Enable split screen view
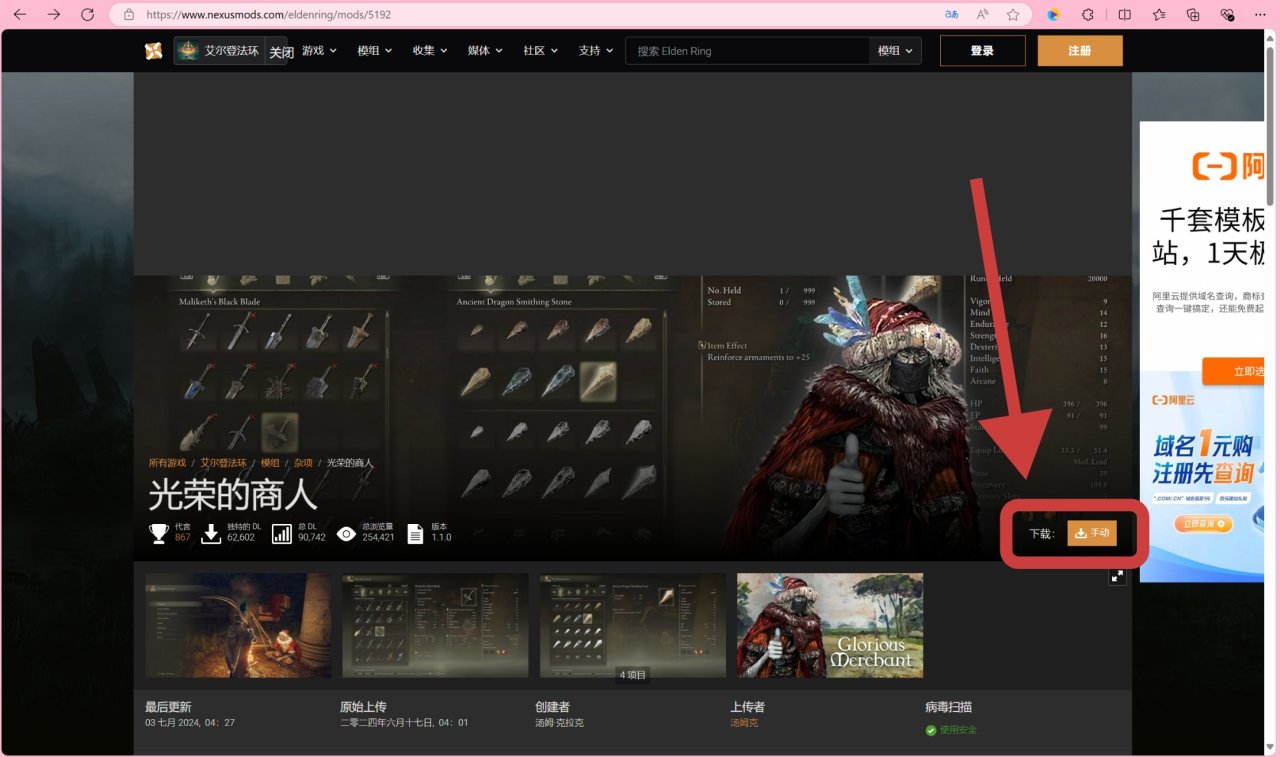 point(1125,15)
